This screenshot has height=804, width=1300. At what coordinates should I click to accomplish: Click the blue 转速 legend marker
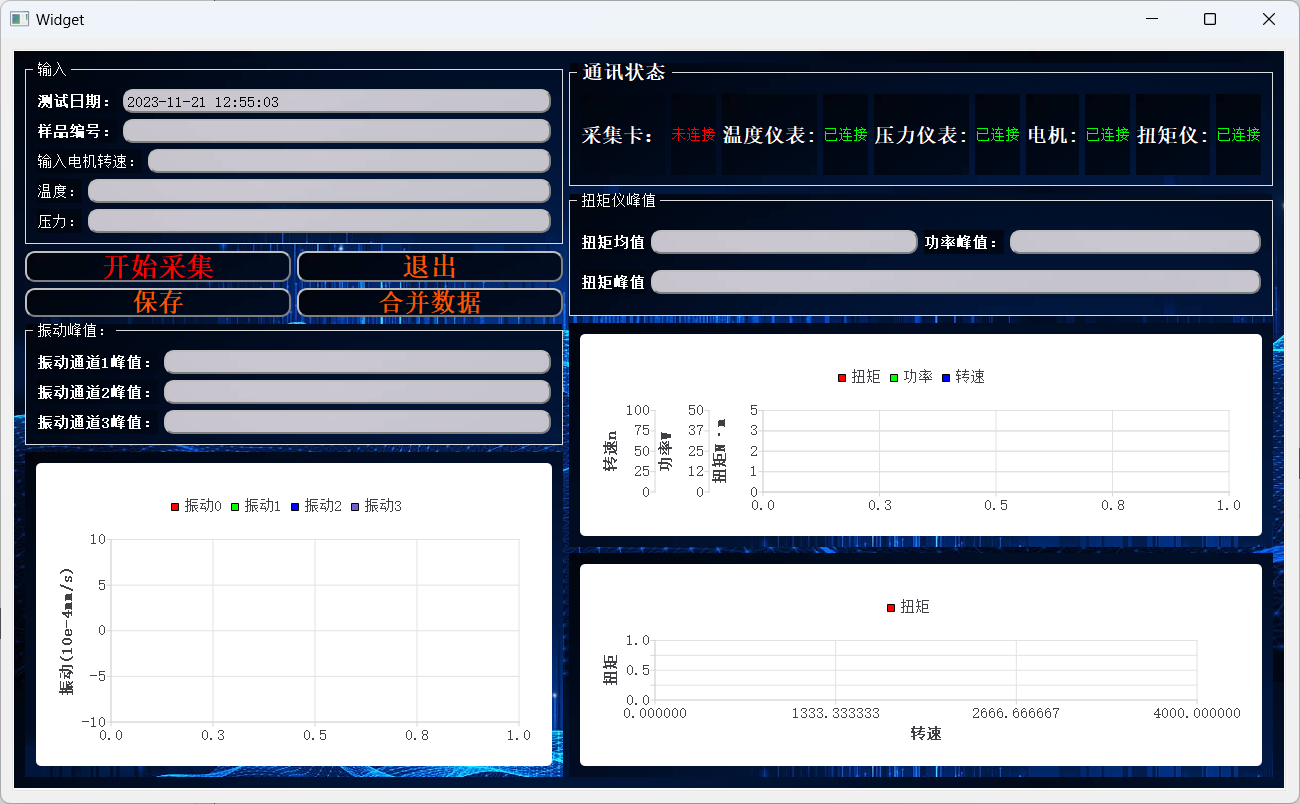tap(945, 377)
